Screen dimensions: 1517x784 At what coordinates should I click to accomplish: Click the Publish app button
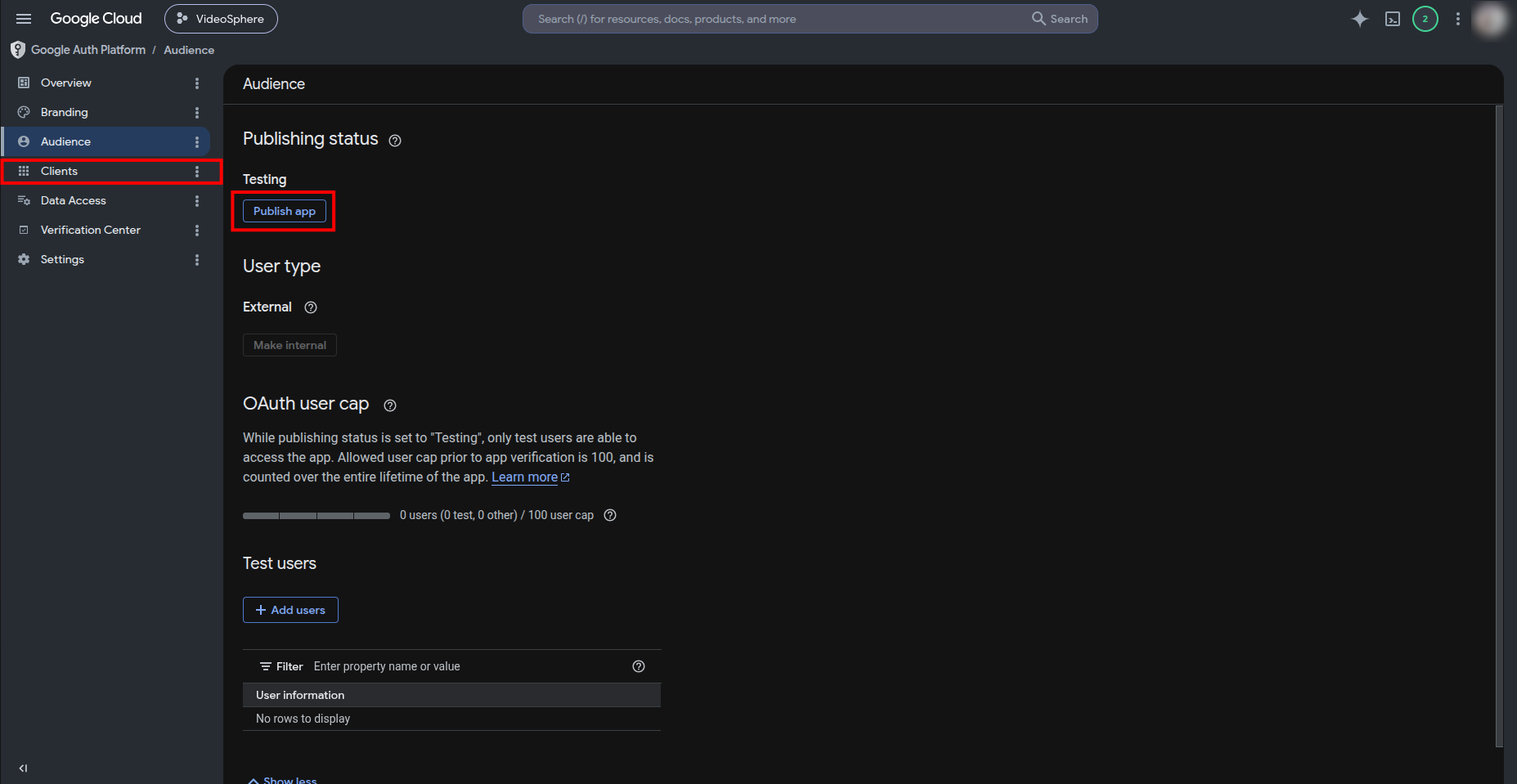[285, 211]
